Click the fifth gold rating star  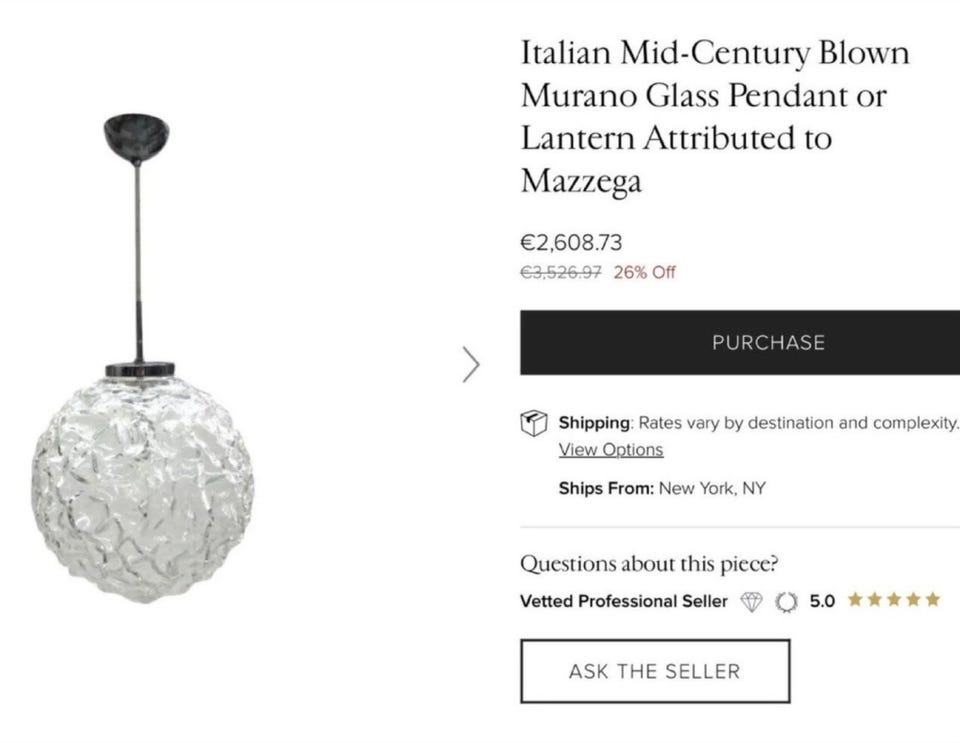click(x=932, y=600)
